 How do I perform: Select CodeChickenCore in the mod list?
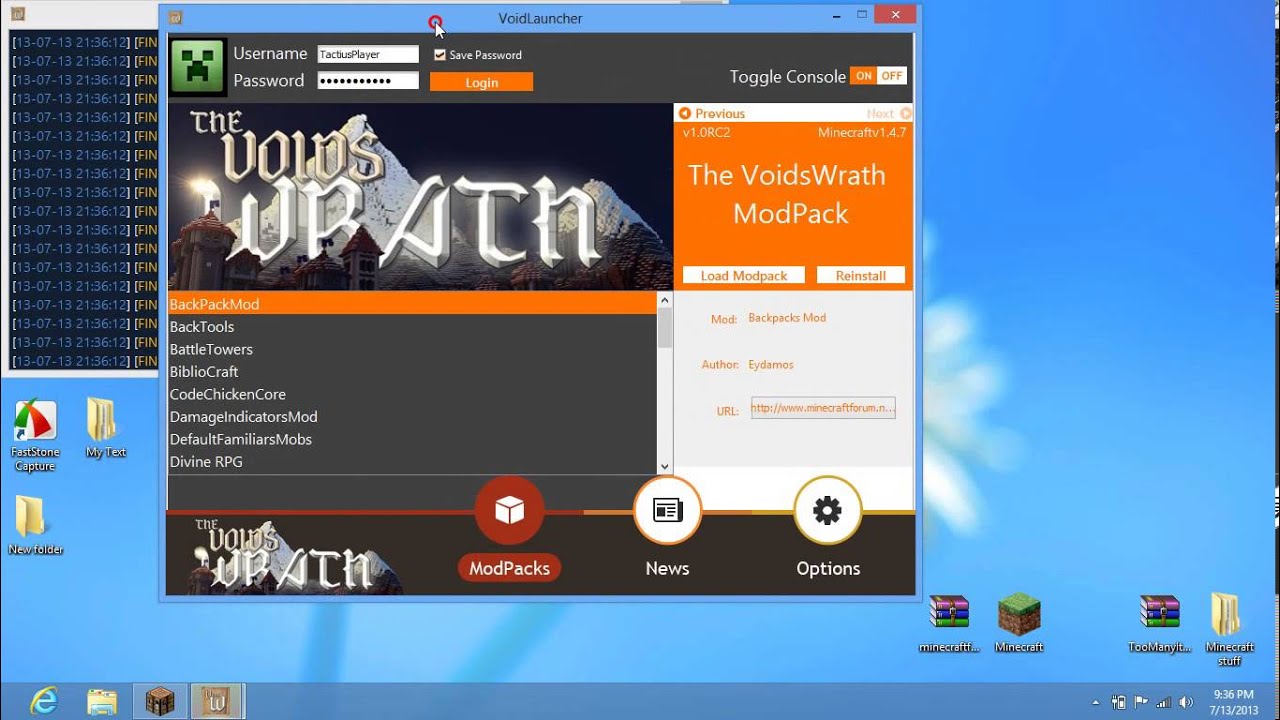coord(412,394)
